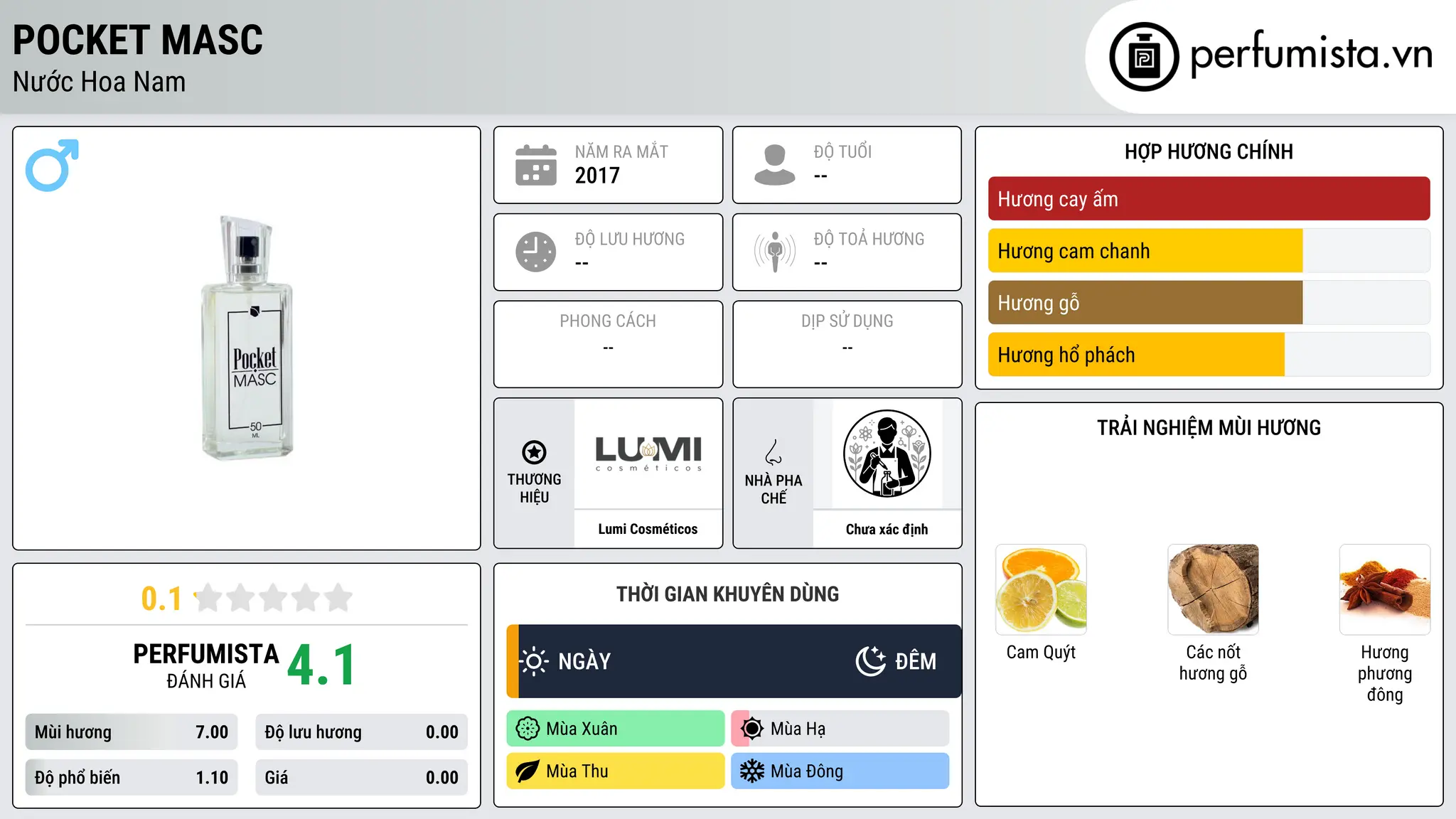Click the perfumista.vn bottle logo icon

(1144, 57)
